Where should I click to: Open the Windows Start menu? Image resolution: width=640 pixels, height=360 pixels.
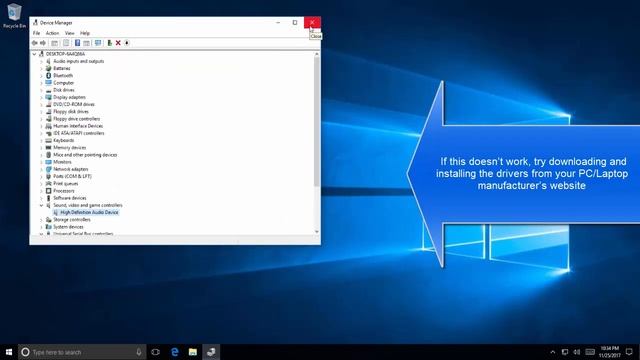[9, 352]
